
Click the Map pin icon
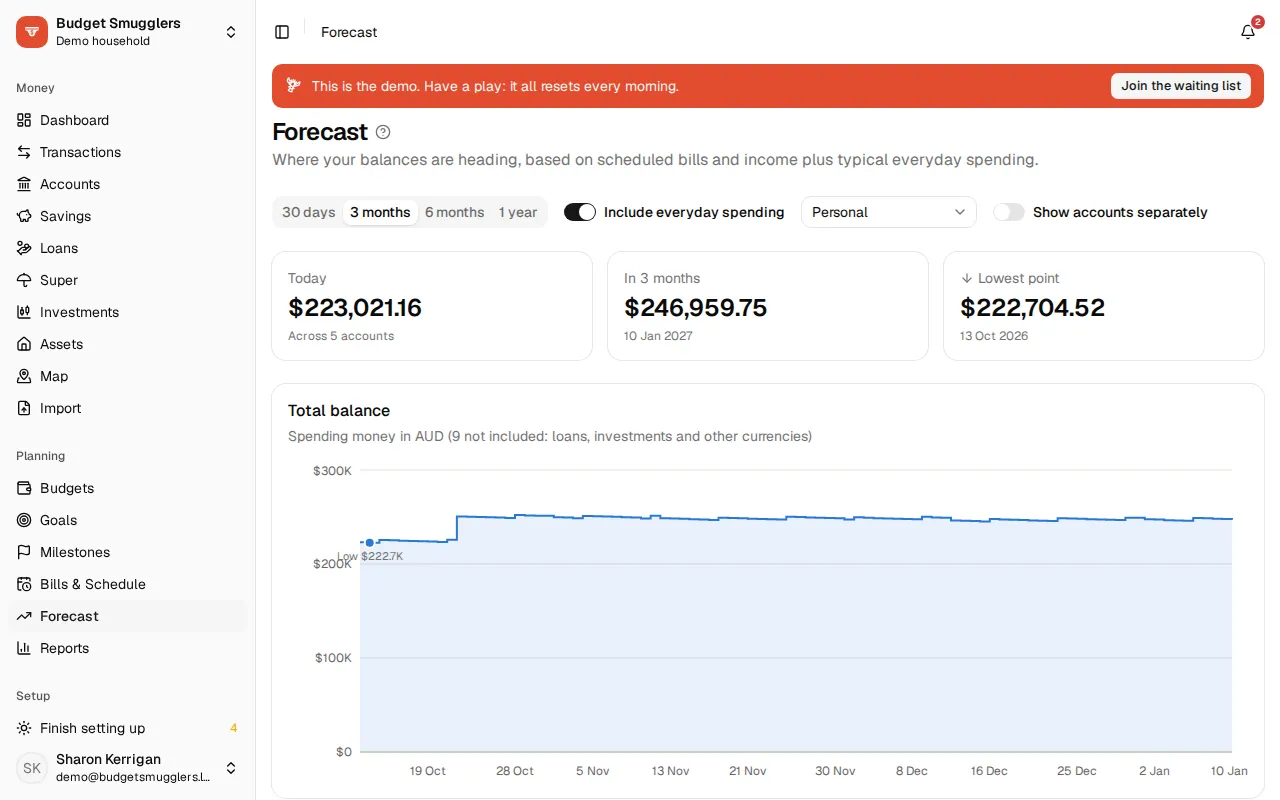[24, 376]
